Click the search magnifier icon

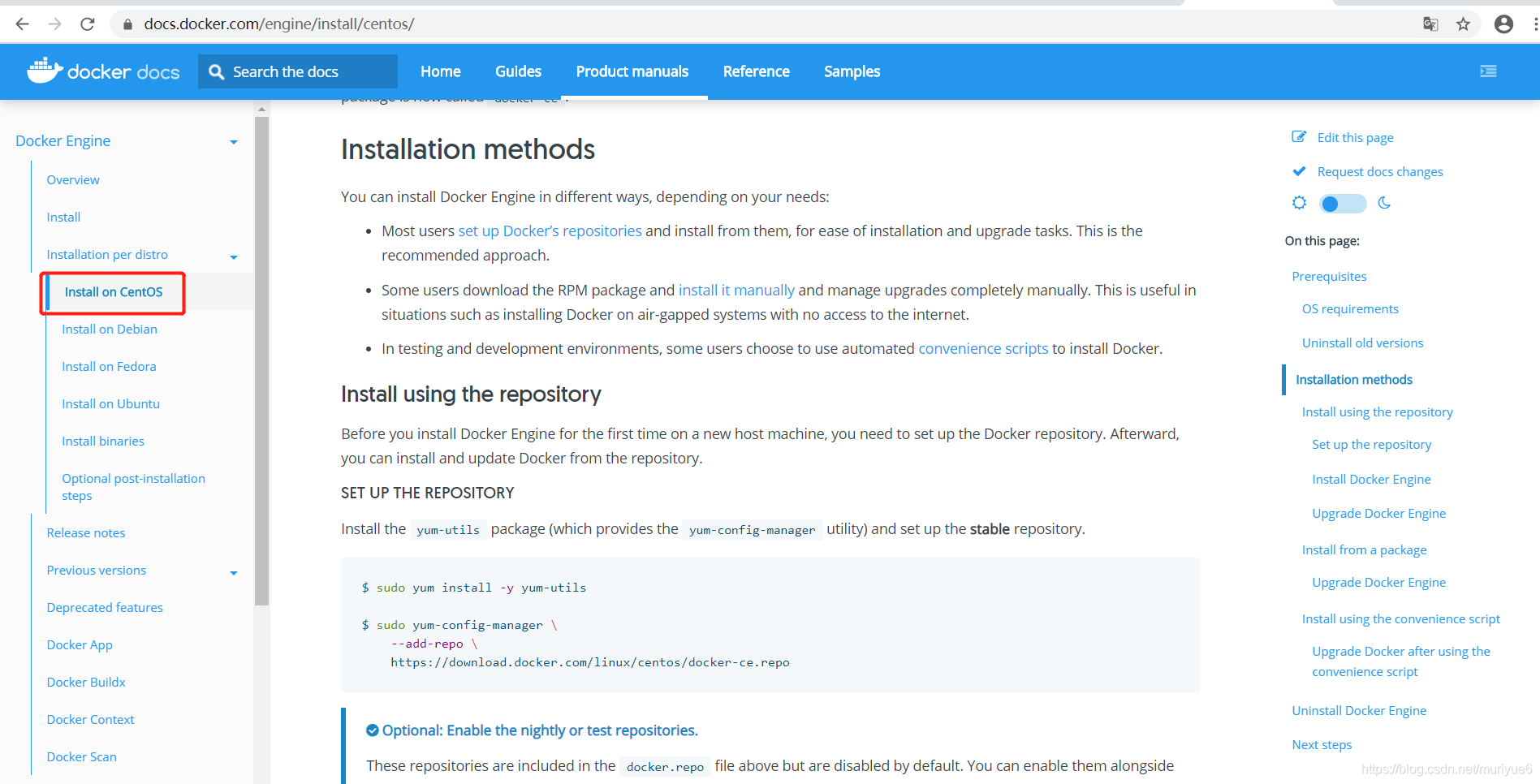point(217,72)
